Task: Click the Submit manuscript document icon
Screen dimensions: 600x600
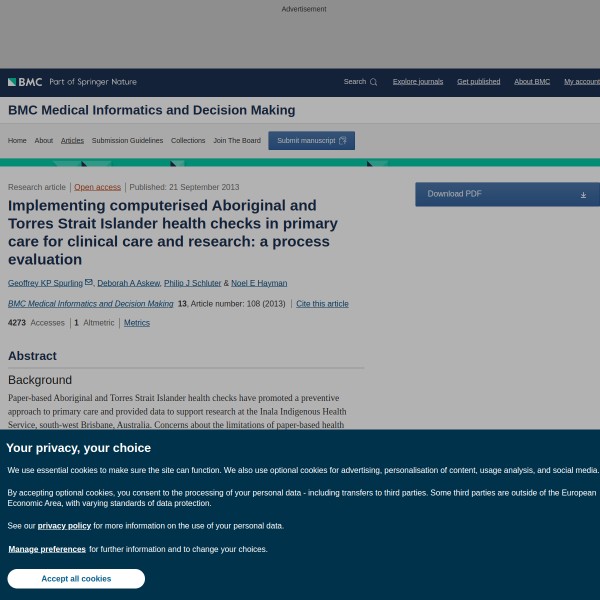Action: (x=343, y=141)
